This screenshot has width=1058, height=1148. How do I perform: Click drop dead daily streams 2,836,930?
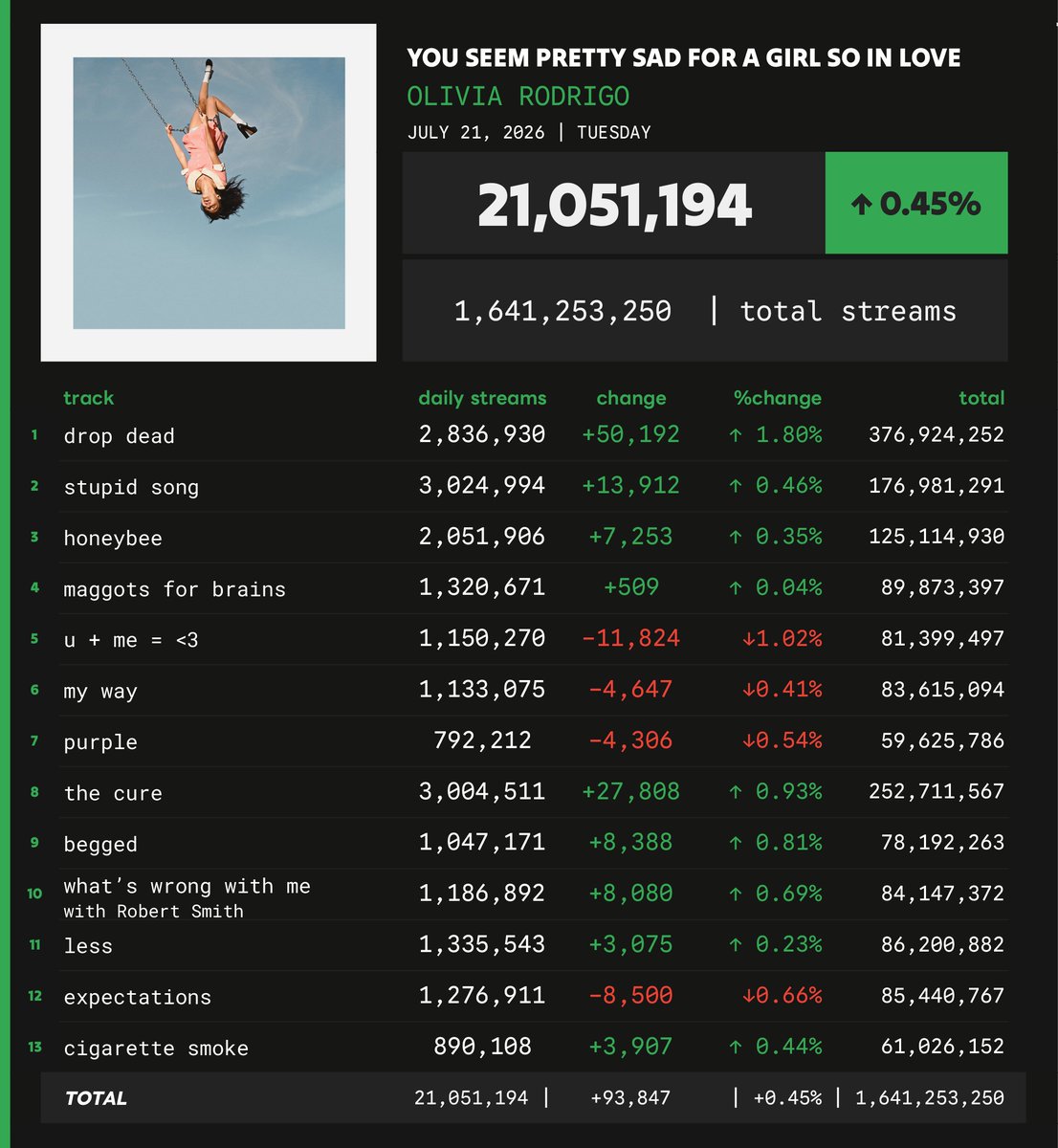[482, 434]
